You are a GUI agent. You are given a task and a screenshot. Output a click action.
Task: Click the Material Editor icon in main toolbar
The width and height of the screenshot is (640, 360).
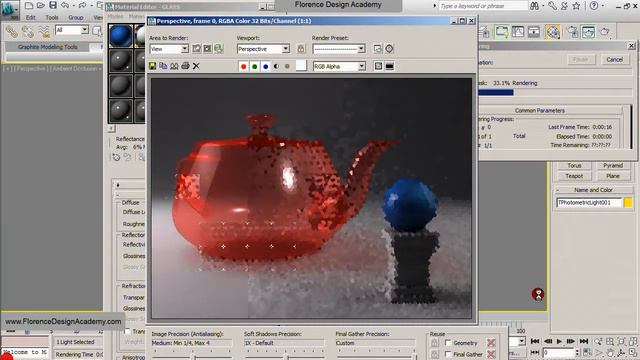click(x=552, y=31)
